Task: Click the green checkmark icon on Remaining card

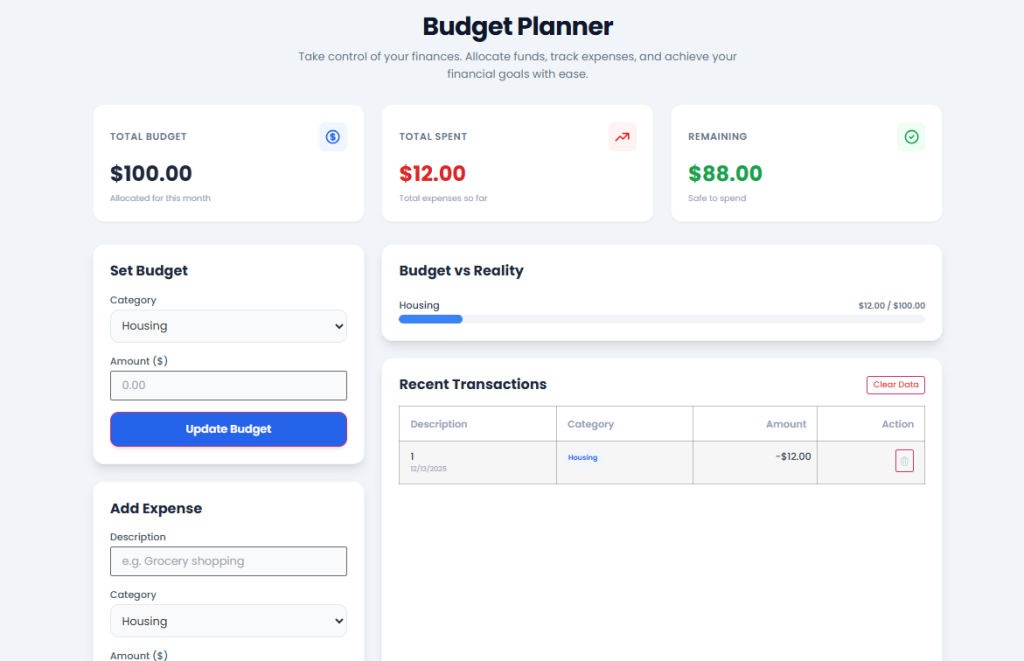Action: (x=911, y=136)
